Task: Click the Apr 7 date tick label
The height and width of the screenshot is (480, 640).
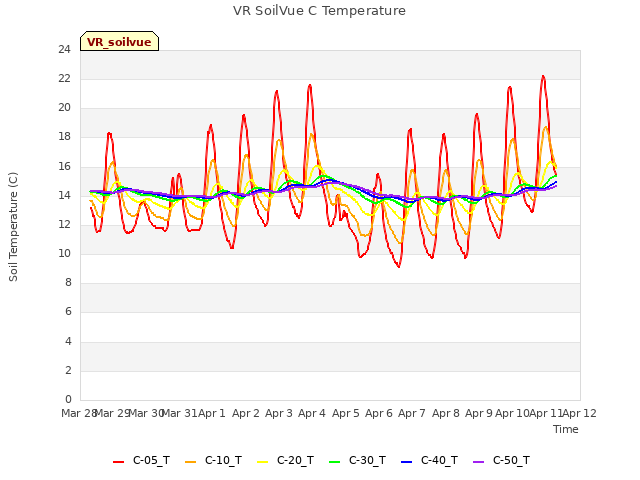Action: (x=412, y=413)
